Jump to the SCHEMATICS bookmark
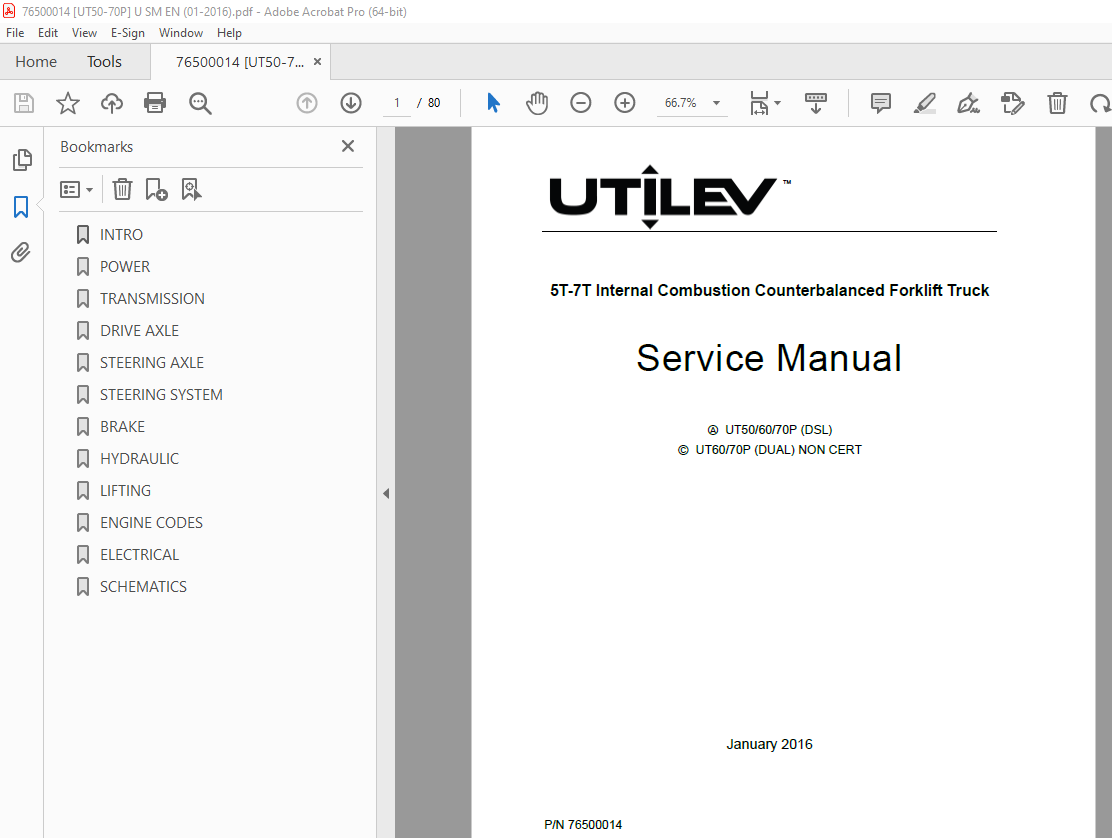The height and width of the screenshot is (838, 1112). pyautogui.click(x=143, y=586)
